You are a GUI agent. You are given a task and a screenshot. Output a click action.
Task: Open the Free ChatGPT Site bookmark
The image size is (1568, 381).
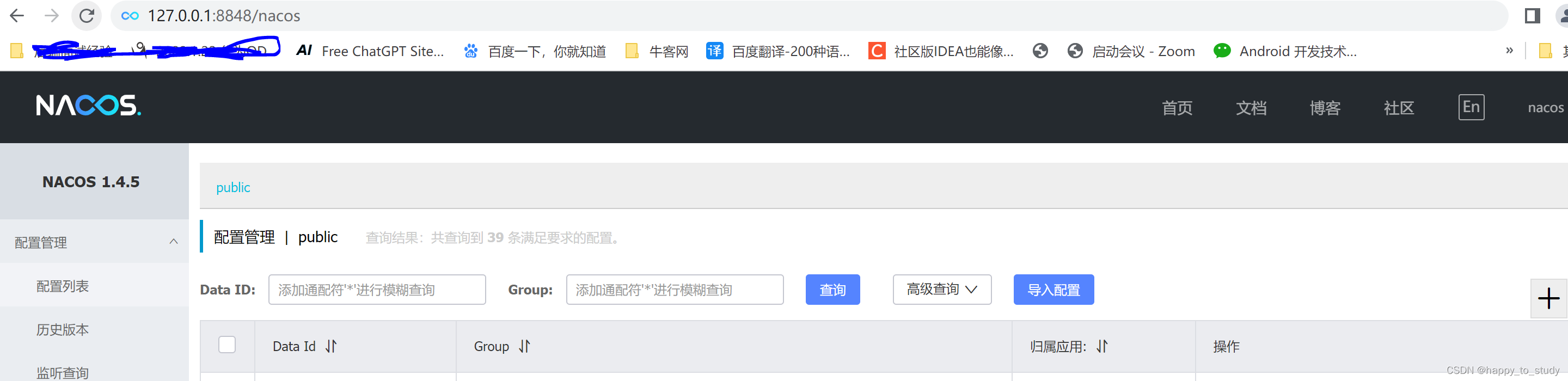click(370, 51)
